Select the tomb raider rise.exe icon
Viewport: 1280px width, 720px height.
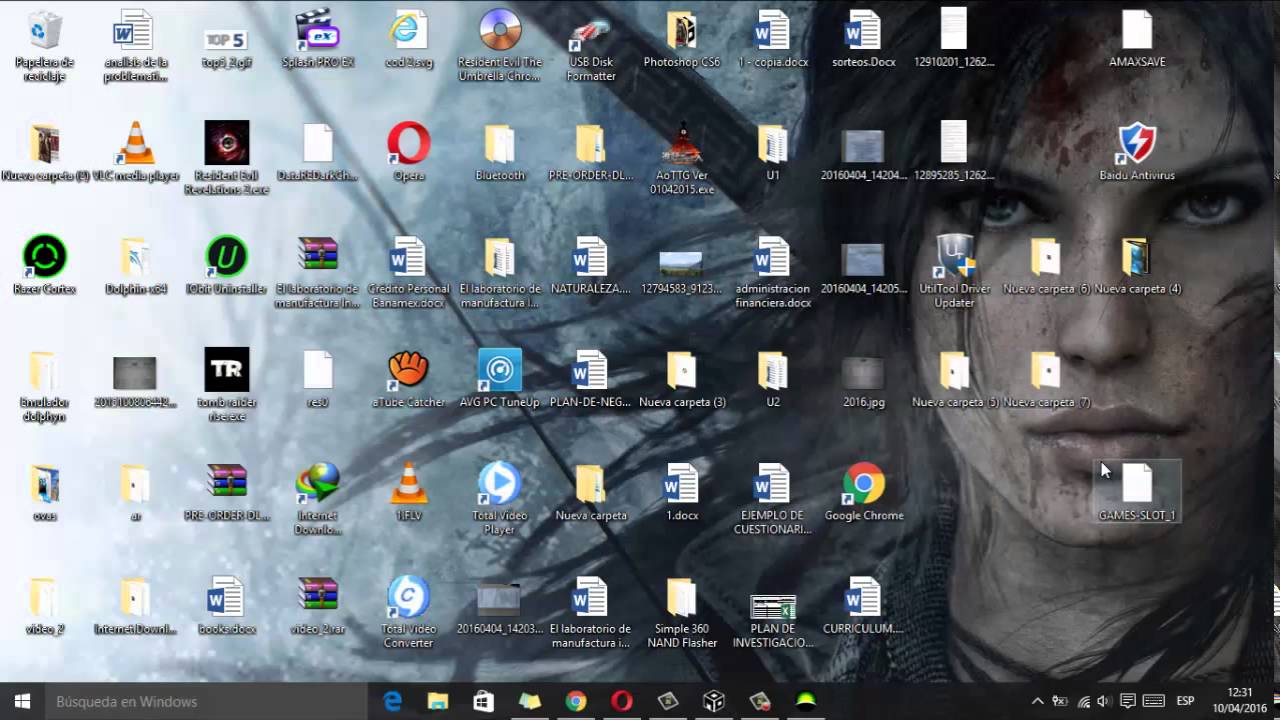click(x=227, y=385)
